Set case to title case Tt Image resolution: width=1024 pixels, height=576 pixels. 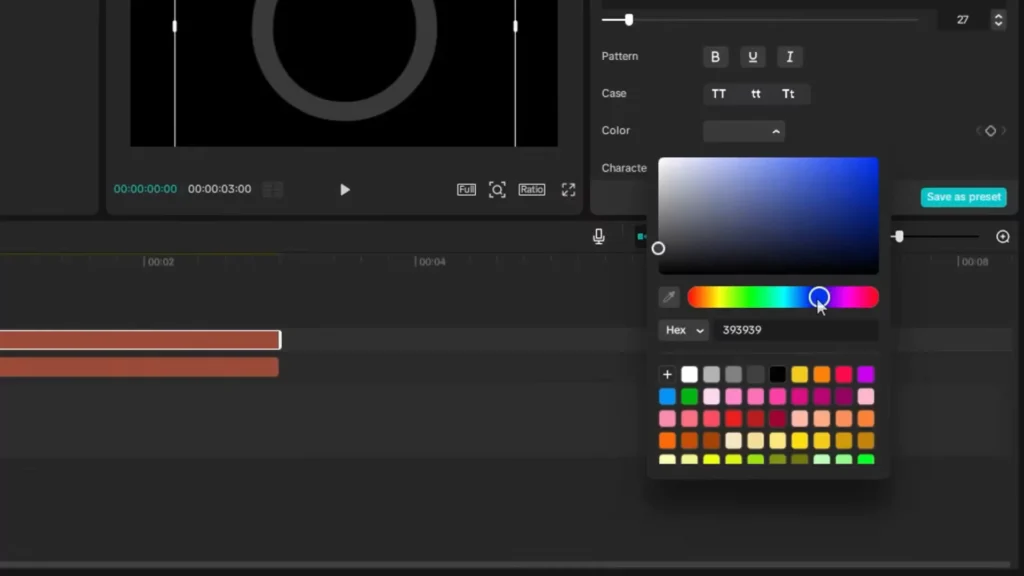click(788, 94)
